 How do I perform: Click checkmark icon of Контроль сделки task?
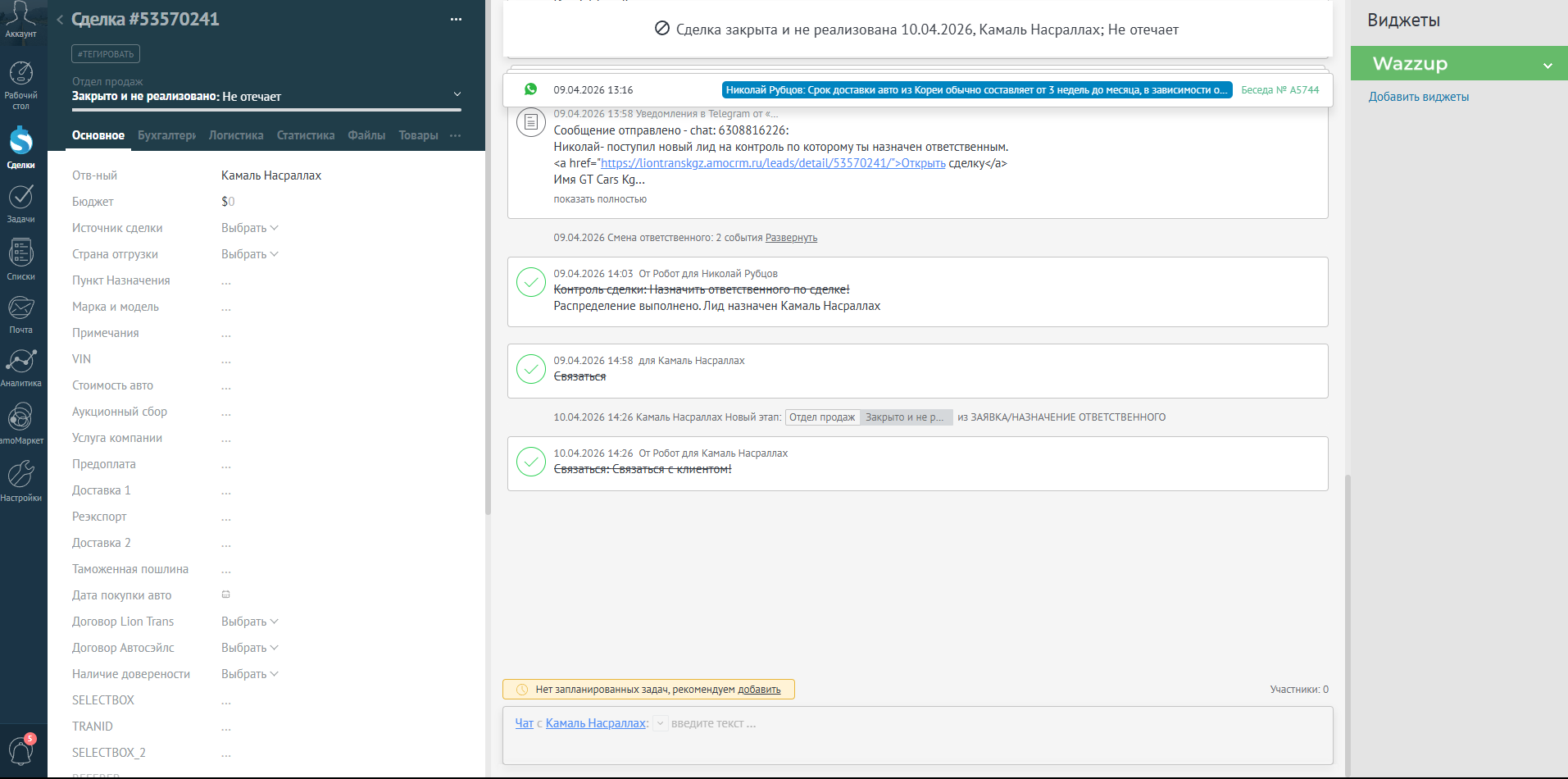531,282
